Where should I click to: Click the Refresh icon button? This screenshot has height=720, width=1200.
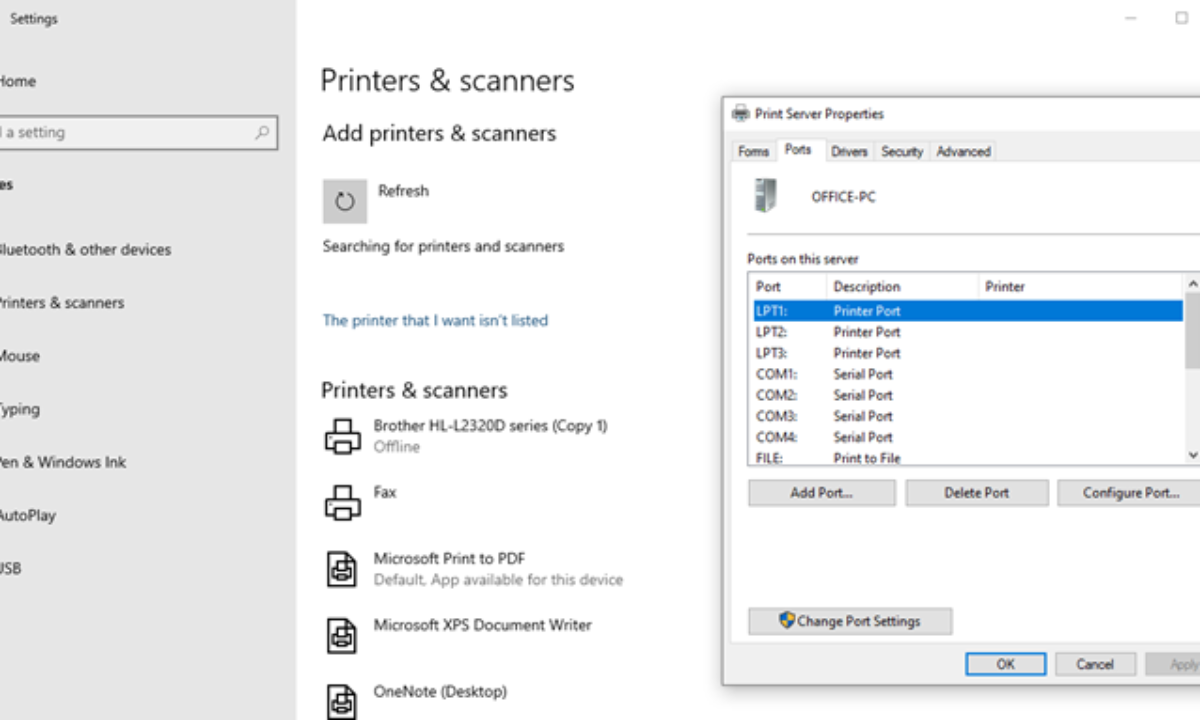click(344, 201)
